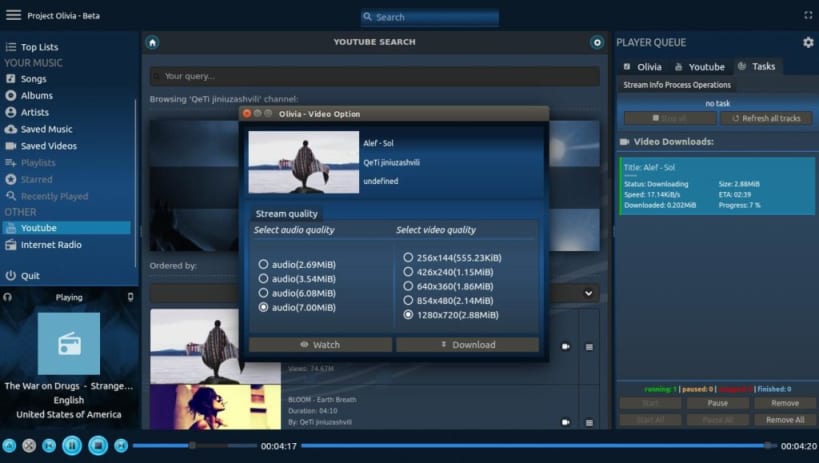
Task: Choose 426x240(1.15MiB) video quality
Action: pyautogui.click(x=448, y=272)
